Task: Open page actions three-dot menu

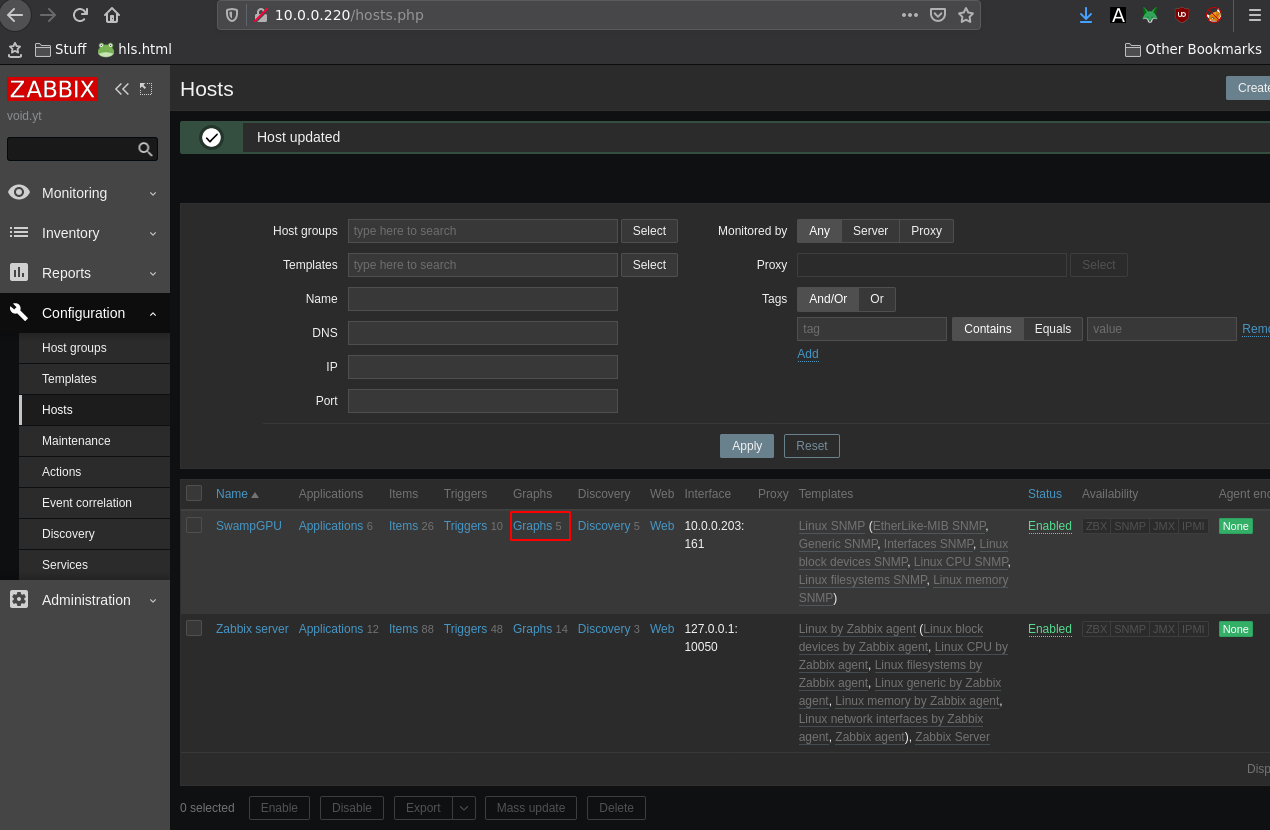Action: [x=909, y=15]
